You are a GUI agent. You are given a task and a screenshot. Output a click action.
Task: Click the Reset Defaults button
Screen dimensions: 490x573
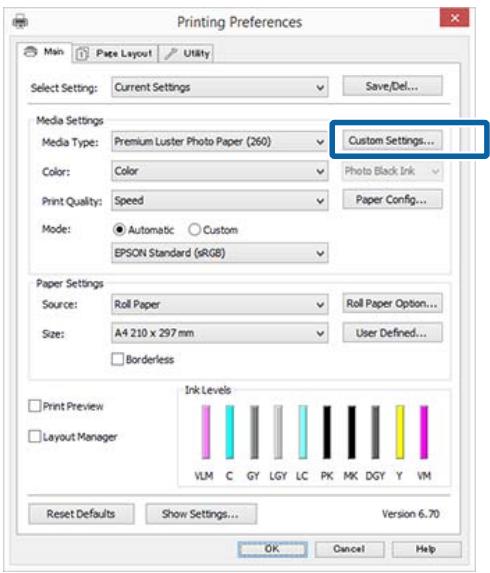81,514
